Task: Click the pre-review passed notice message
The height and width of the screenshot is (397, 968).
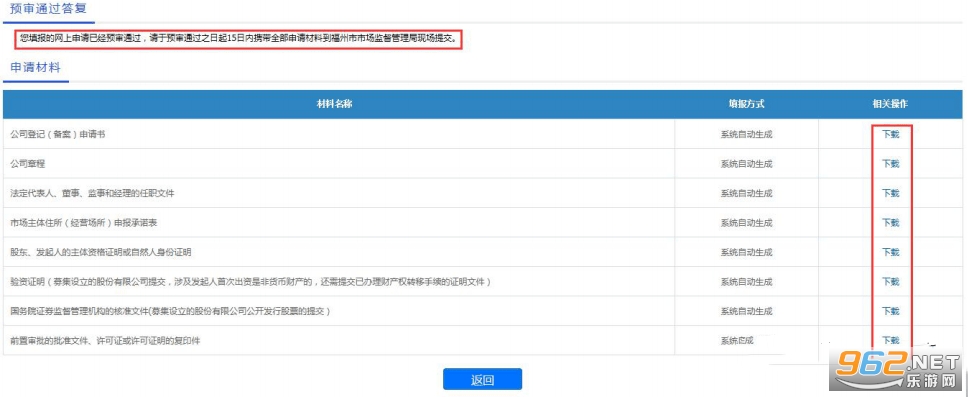Action: (x=238, y=39)
